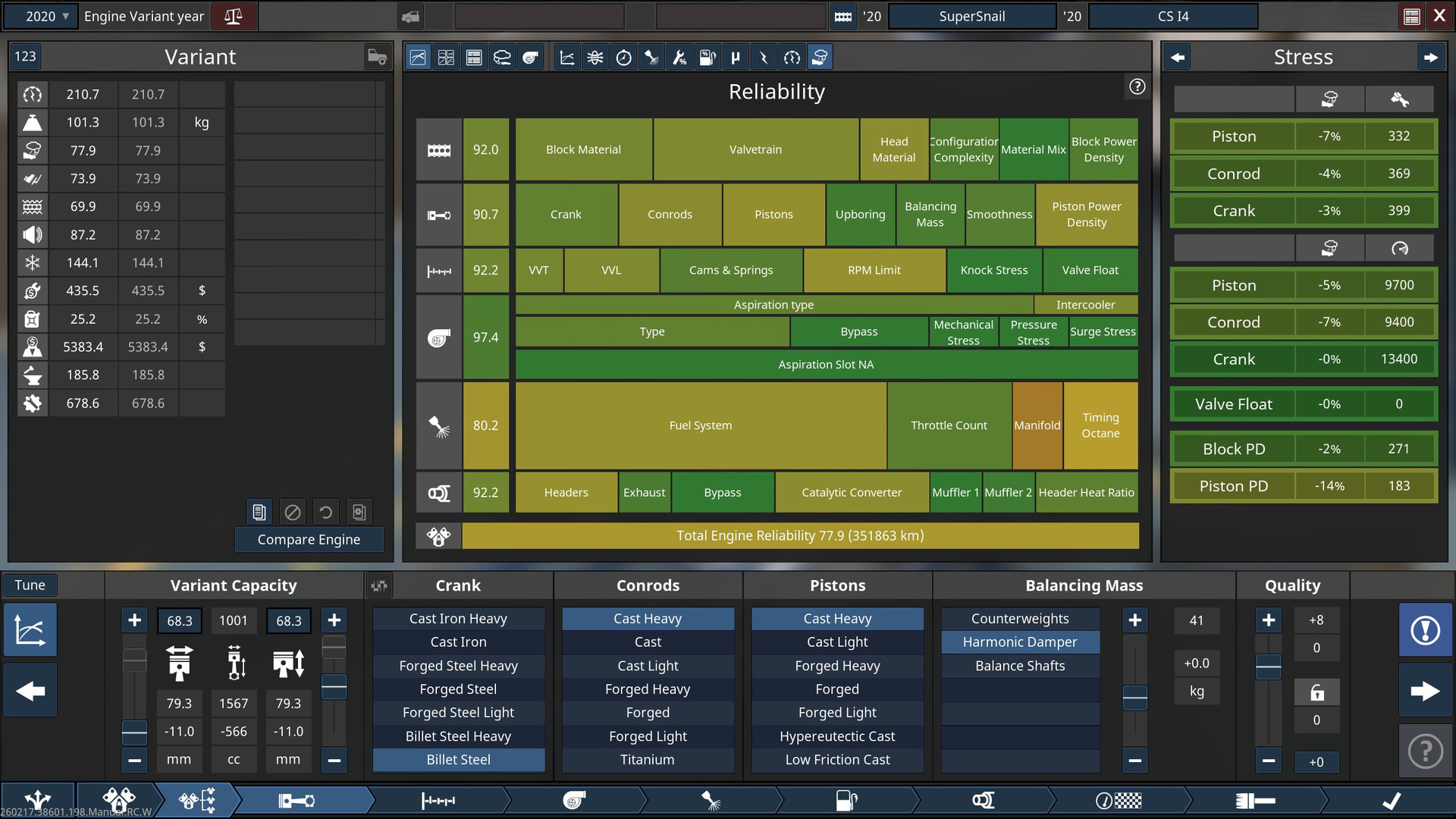Image resolution: width=1456 pixels, height=819 pixels.
Task: Click the balancing mass slider handle
Action: coord(1134,696)
